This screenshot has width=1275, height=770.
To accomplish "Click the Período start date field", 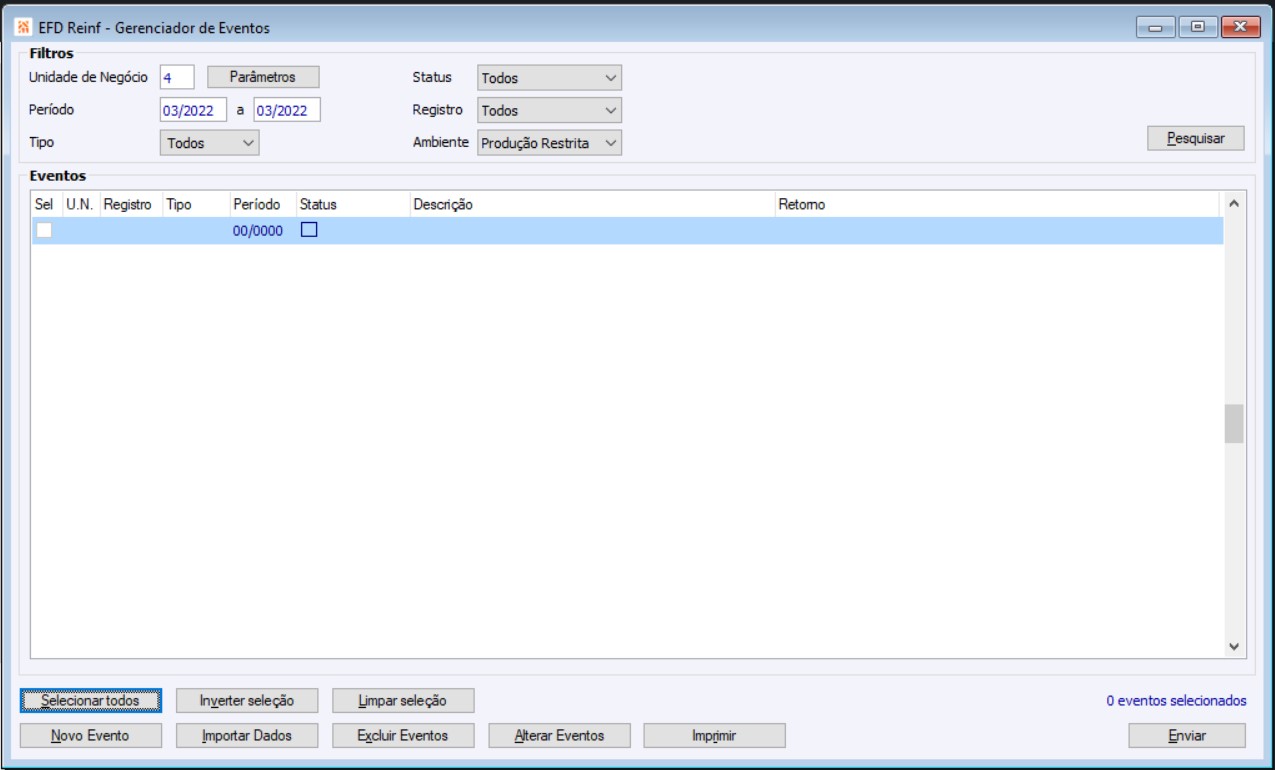I will pyautogui.click(x=193, y=110).
